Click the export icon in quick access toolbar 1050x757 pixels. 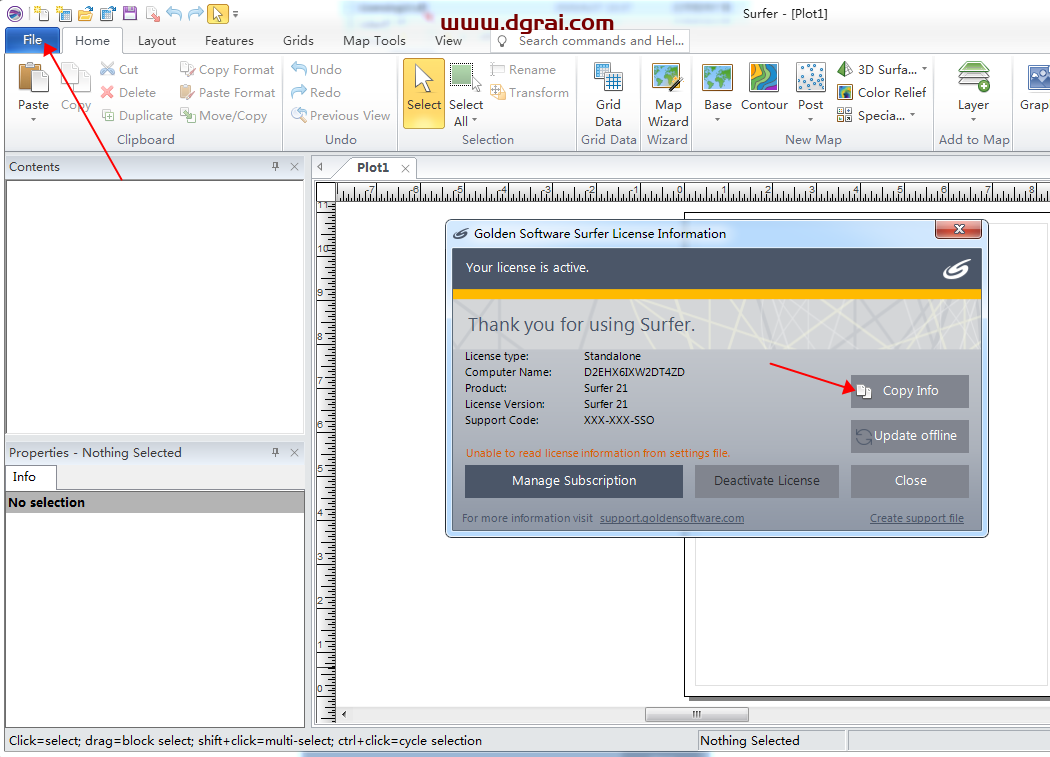[x=152, y=13]
